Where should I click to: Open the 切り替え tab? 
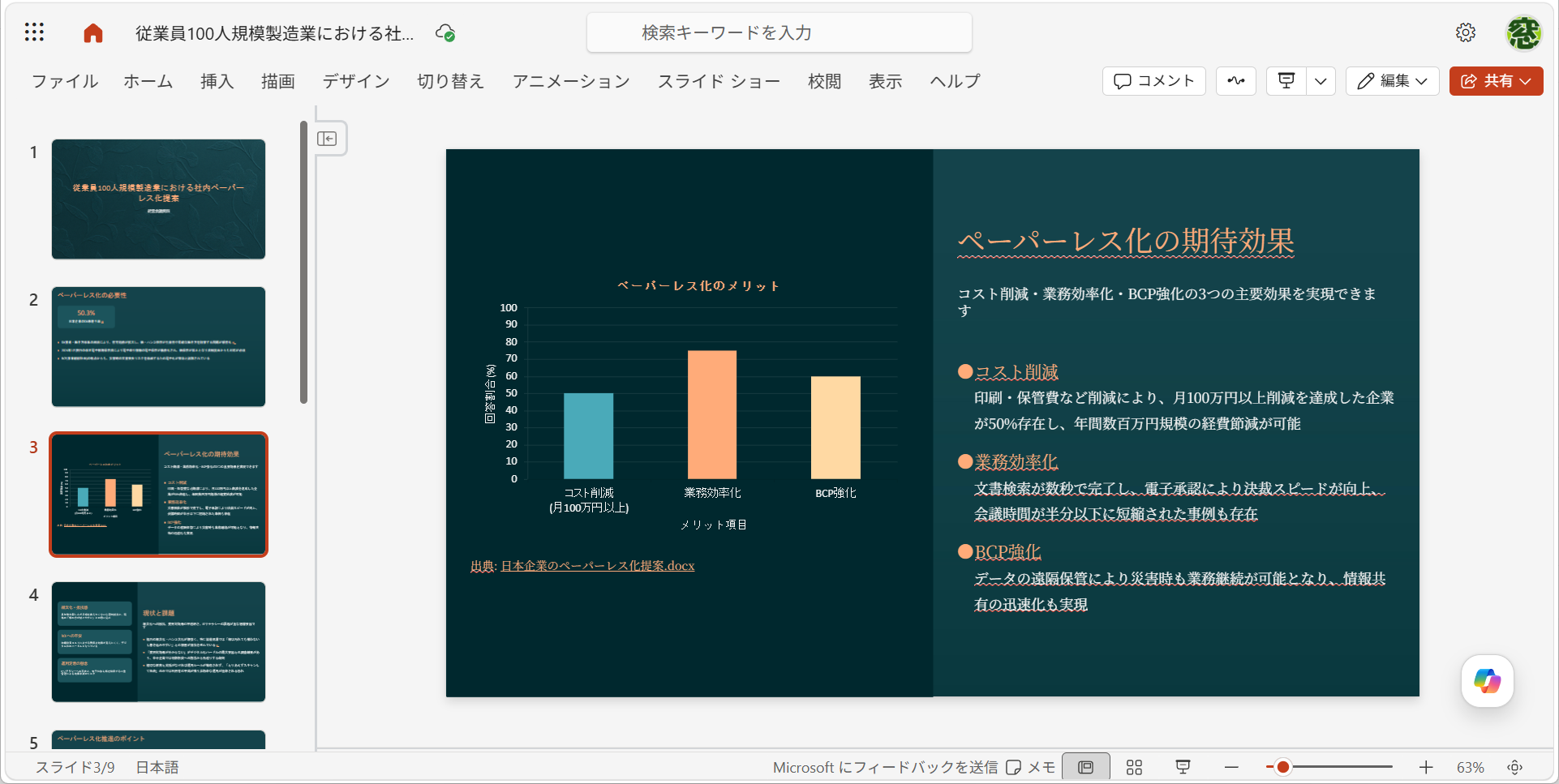click(x=450, y=81)
